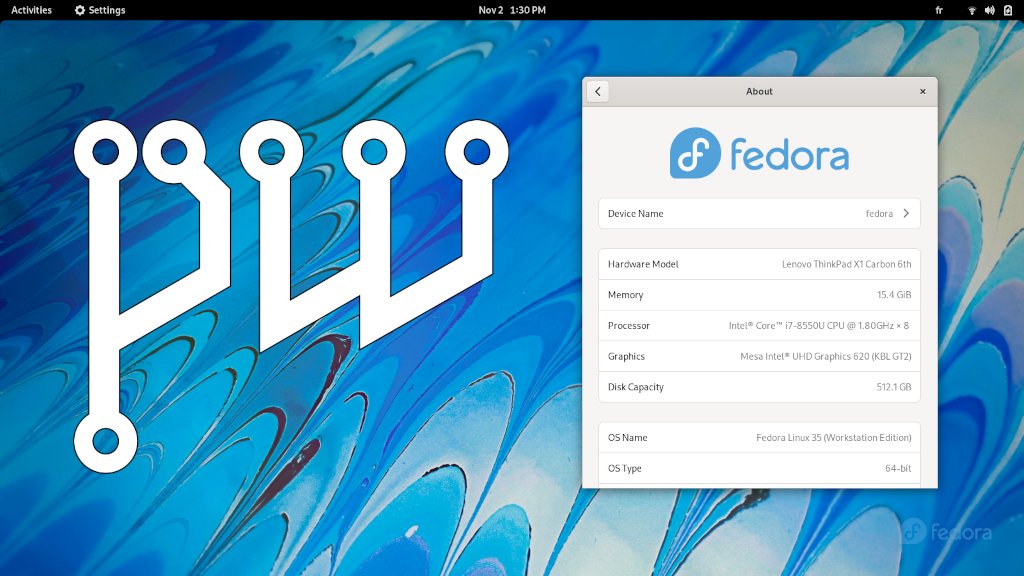Open the fr keyboard layout indicator
The height and width of the screenshot is (576, 1024).
939,10
